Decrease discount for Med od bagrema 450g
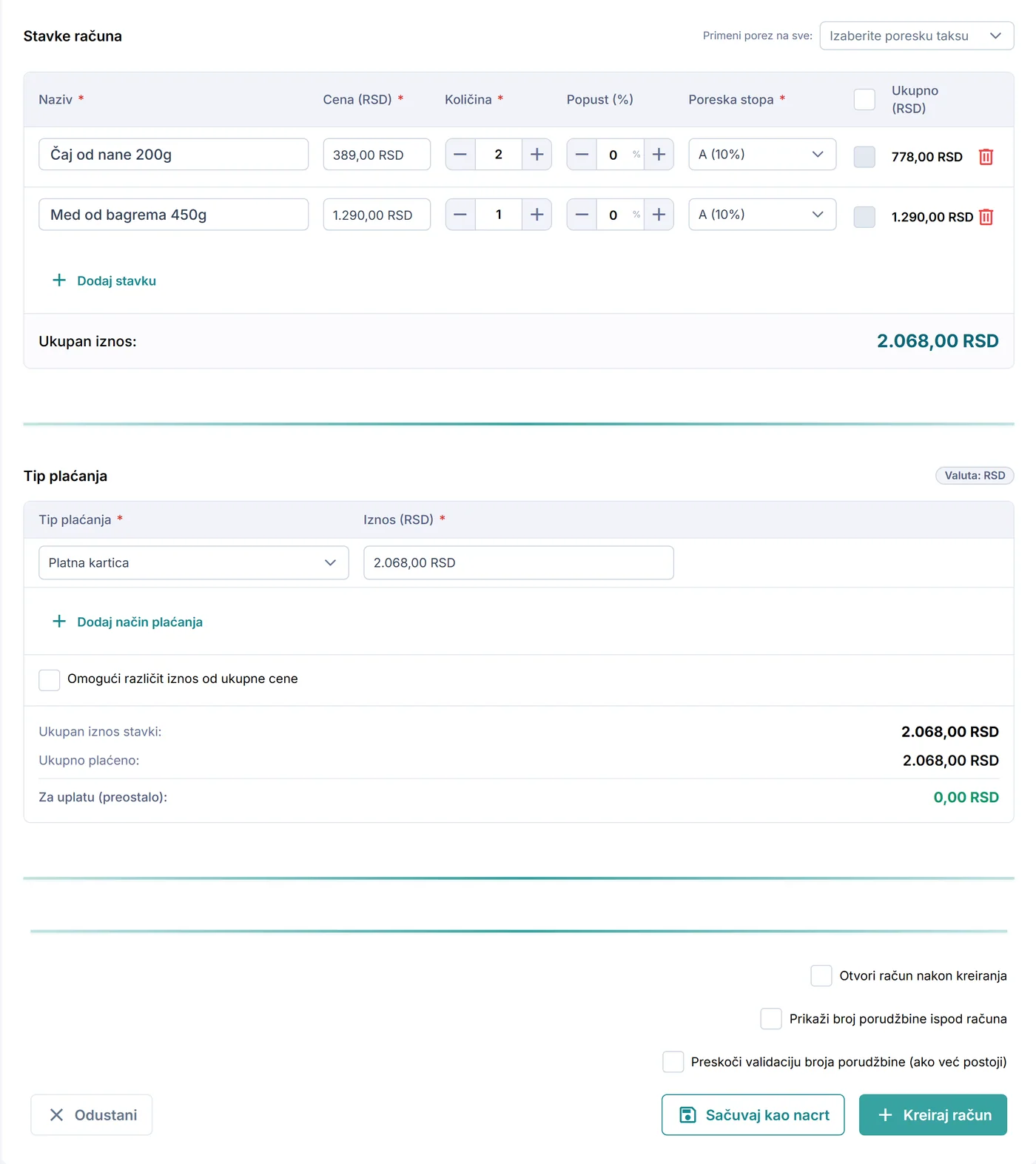 582,214
